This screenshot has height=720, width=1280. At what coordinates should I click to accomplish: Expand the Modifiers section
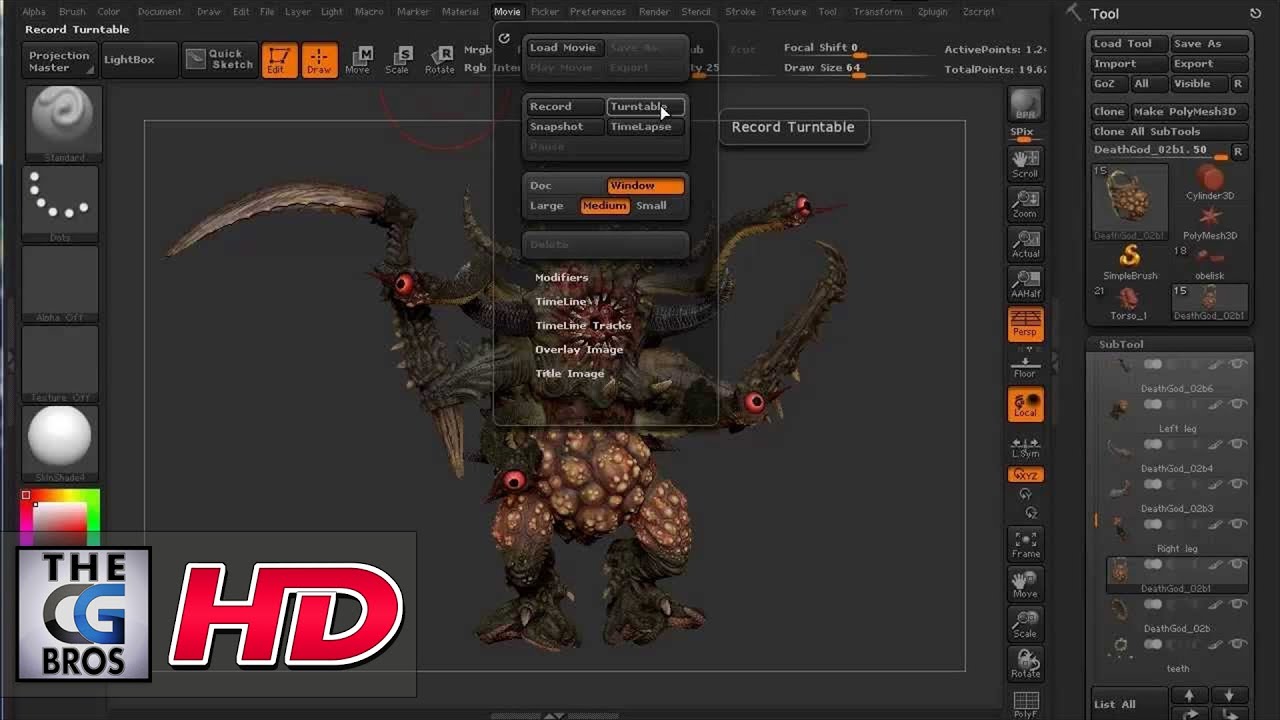click(561, 277)
